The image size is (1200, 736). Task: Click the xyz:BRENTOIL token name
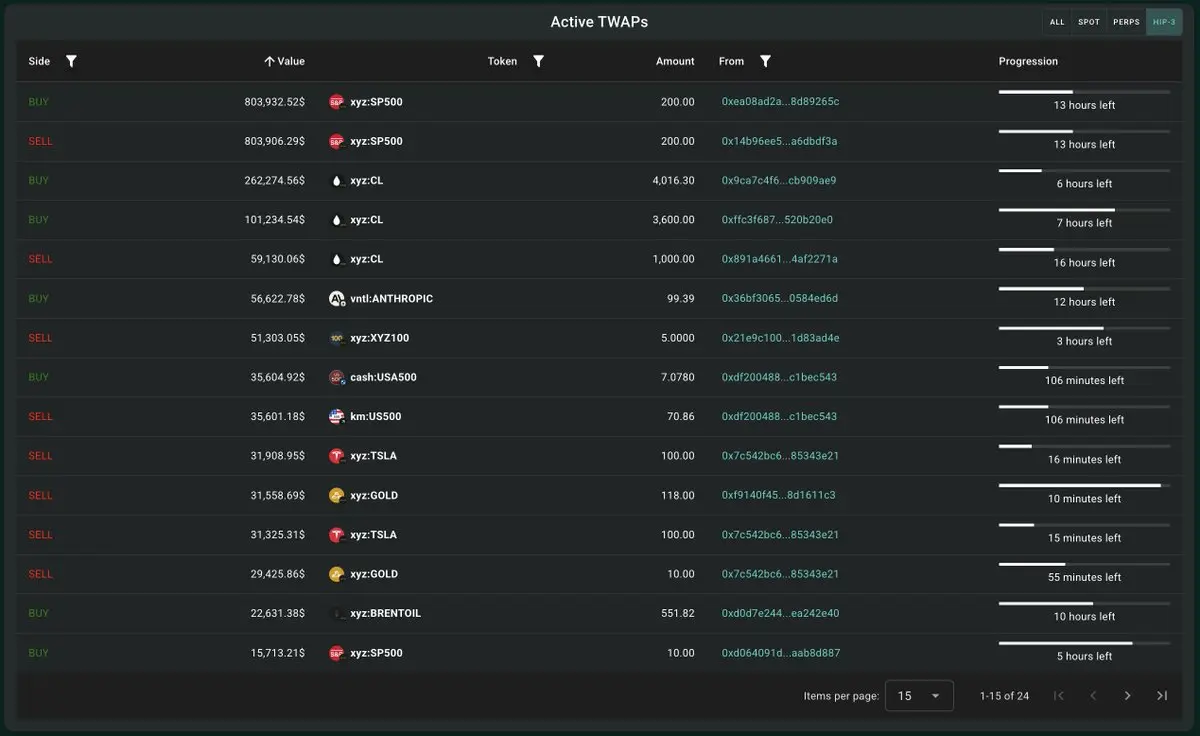click(x=385, y=613)
